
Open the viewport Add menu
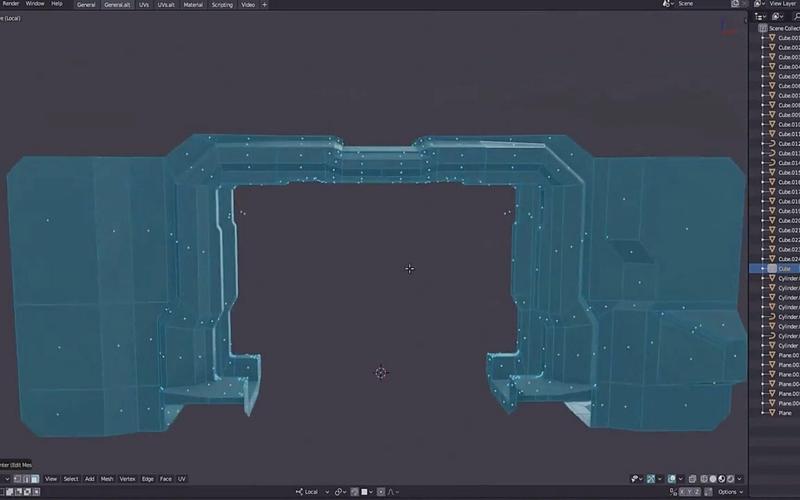(x=90, y=479)
